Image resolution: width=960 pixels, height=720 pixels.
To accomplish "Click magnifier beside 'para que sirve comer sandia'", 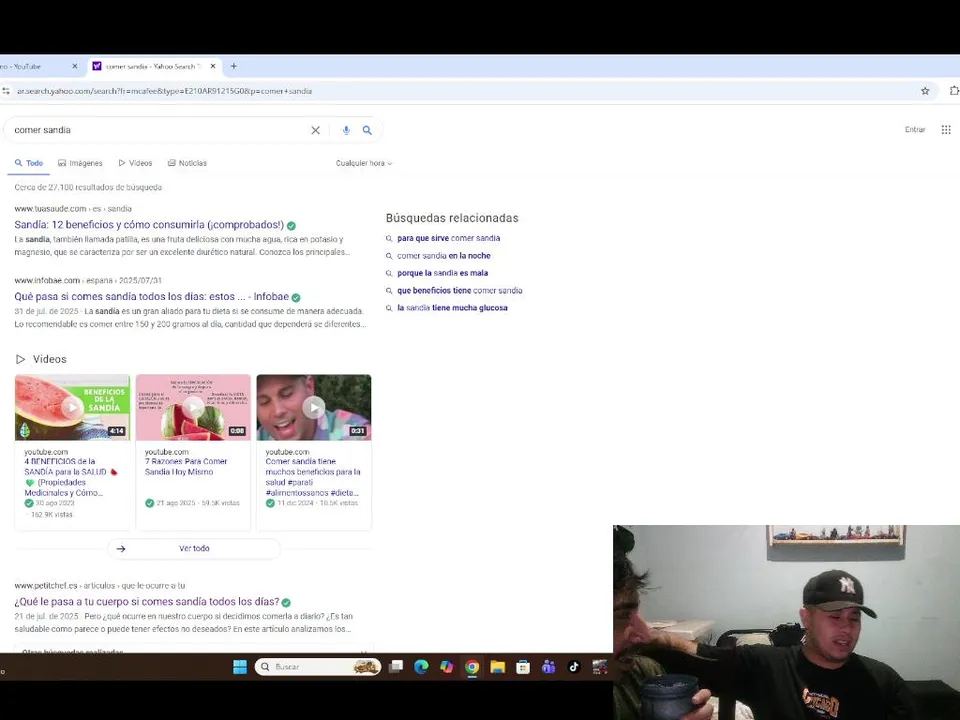I will (x=389, y=239).
